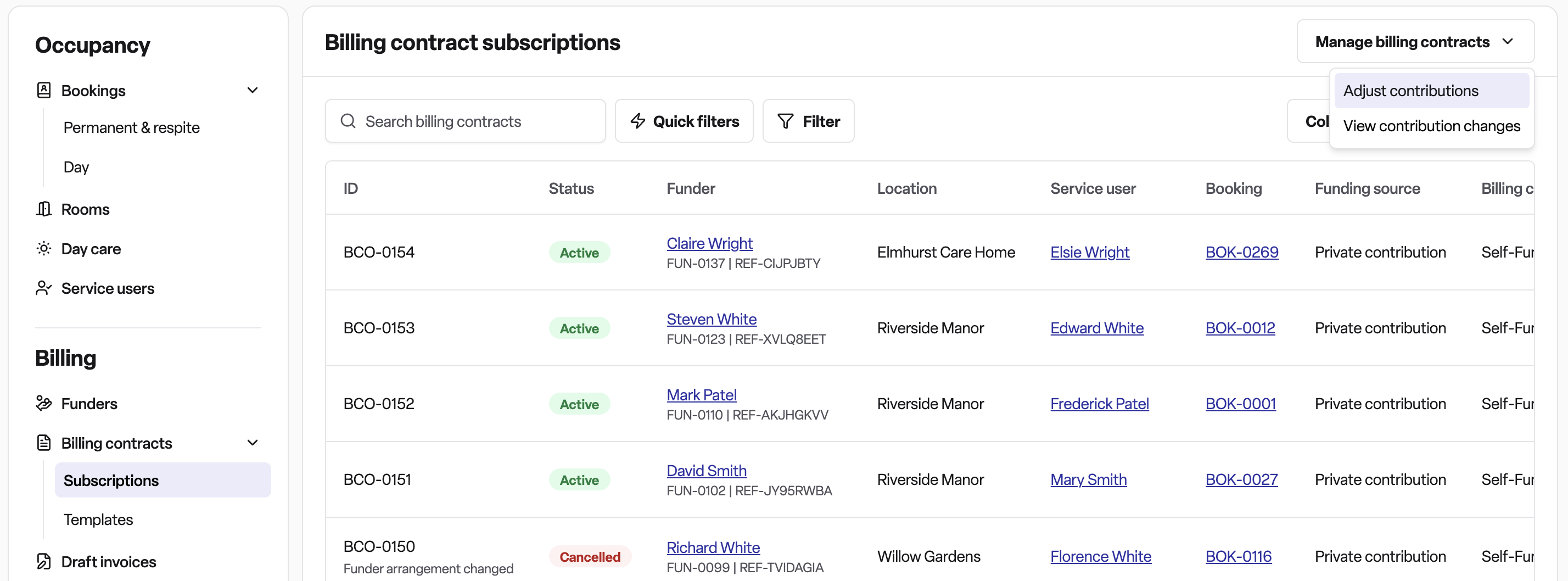Click the Status column header
The image size is (1568, 581).
[571, 188]
